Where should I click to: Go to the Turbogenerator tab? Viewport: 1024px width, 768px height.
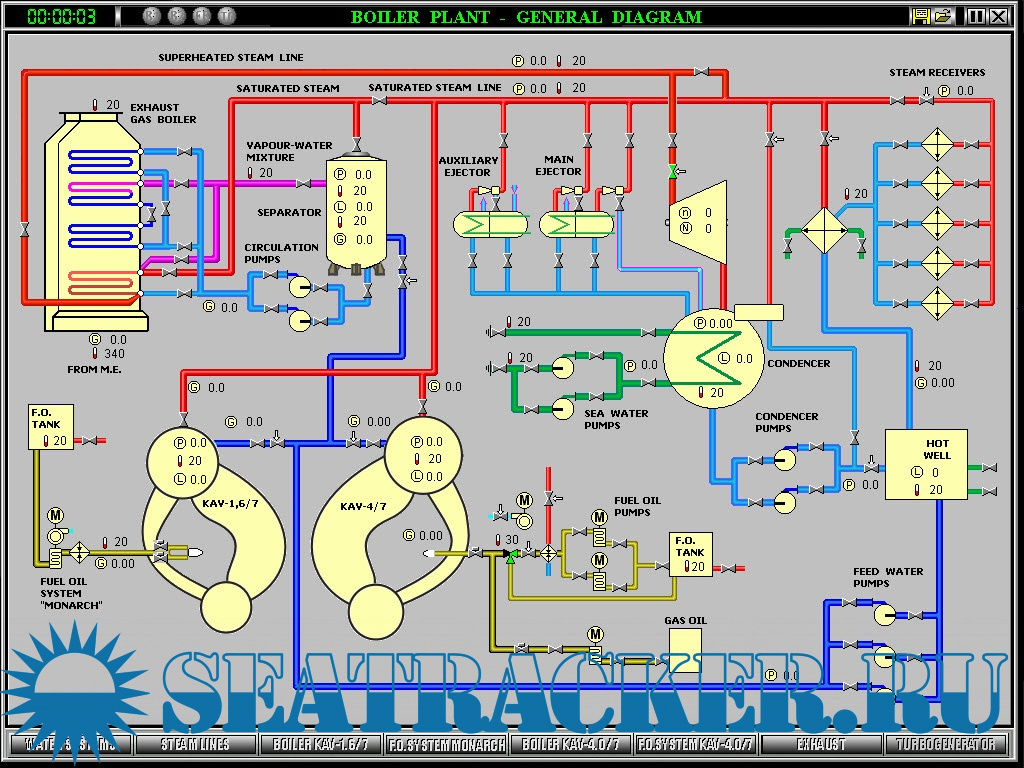coord(945,744)
